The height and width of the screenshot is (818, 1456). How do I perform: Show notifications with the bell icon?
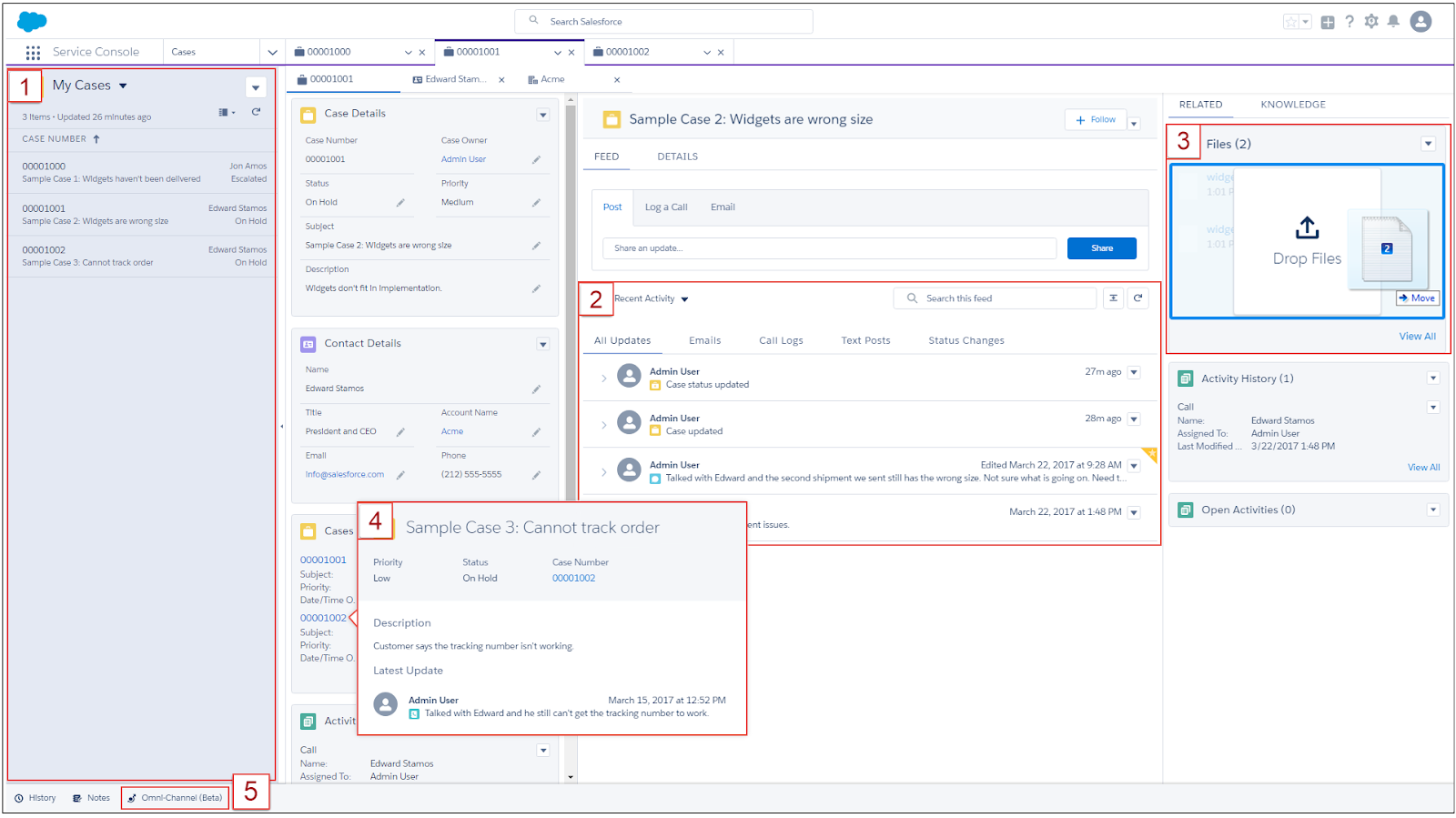pos(1393,22)
